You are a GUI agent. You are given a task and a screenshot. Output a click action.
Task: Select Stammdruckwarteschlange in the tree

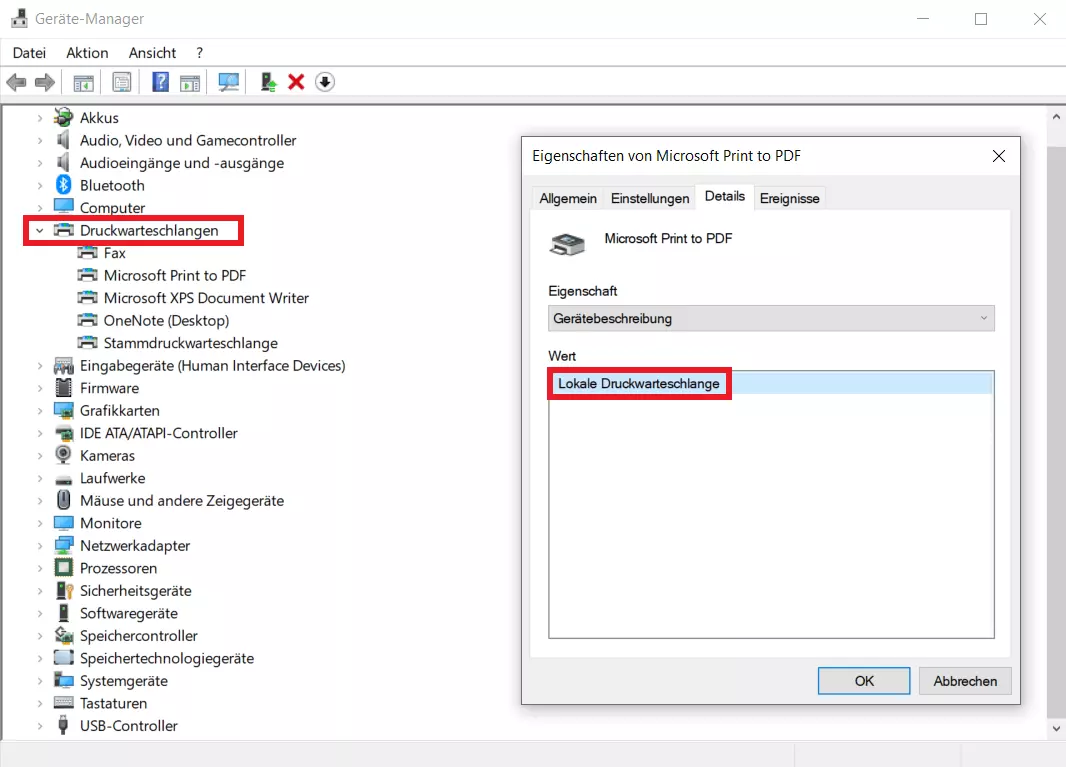pyautogui.click(x=190, y=343)
